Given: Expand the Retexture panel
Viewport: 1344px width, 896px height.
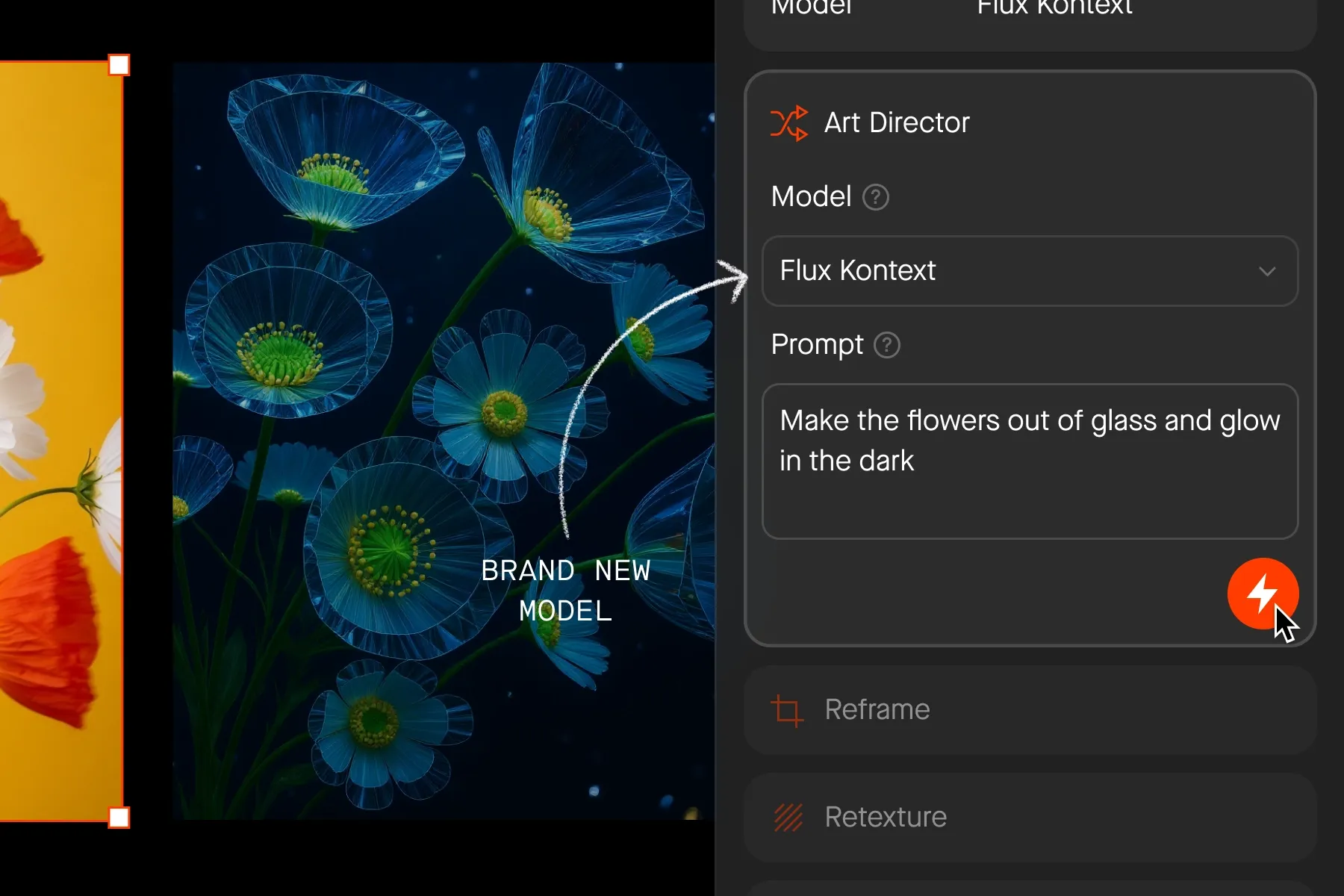Looking at the screenshot, I should click(x=1030, y=818).
